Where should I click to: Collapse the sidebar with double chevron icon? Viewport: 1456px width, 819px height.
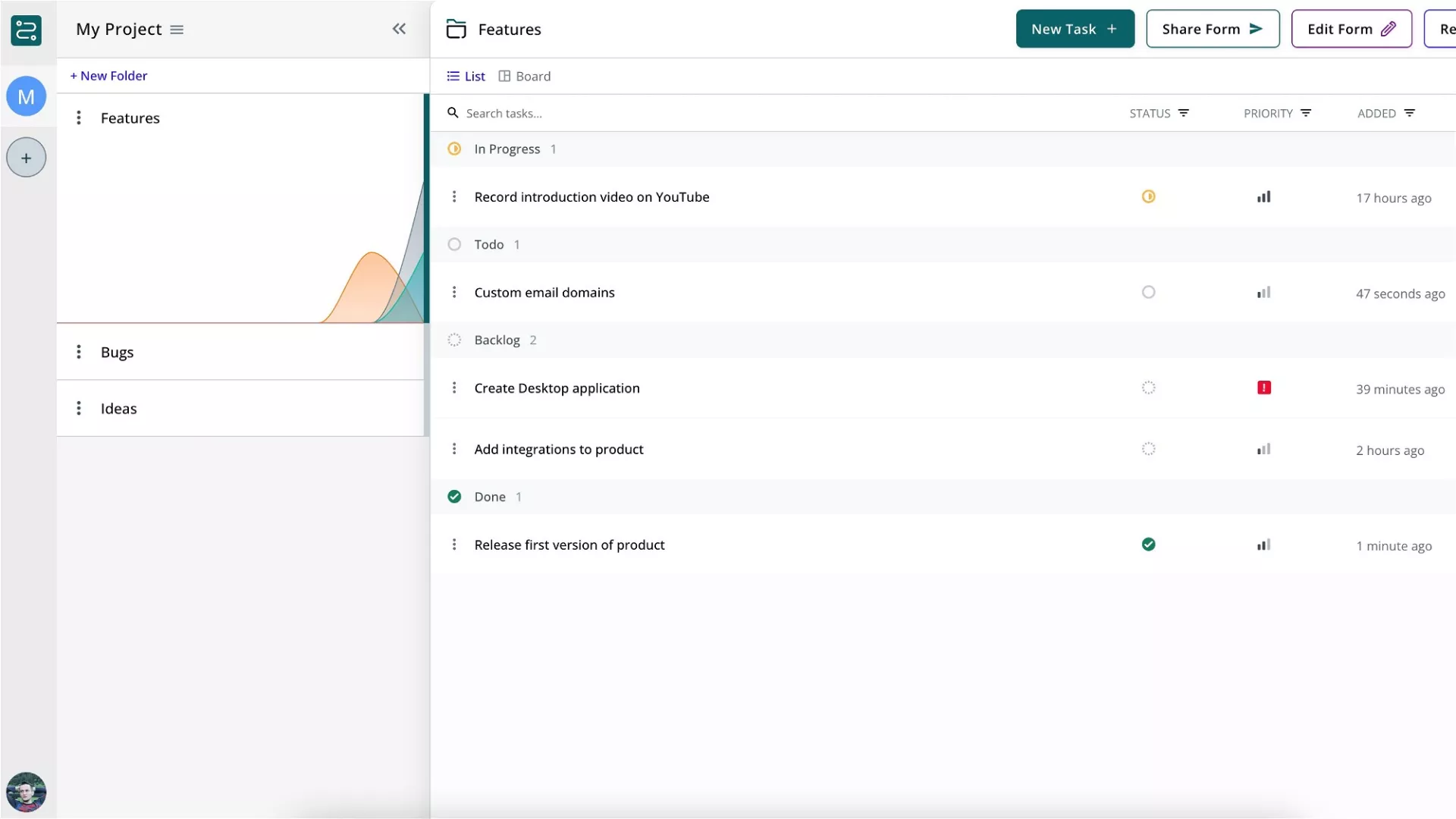pos(399,29)
